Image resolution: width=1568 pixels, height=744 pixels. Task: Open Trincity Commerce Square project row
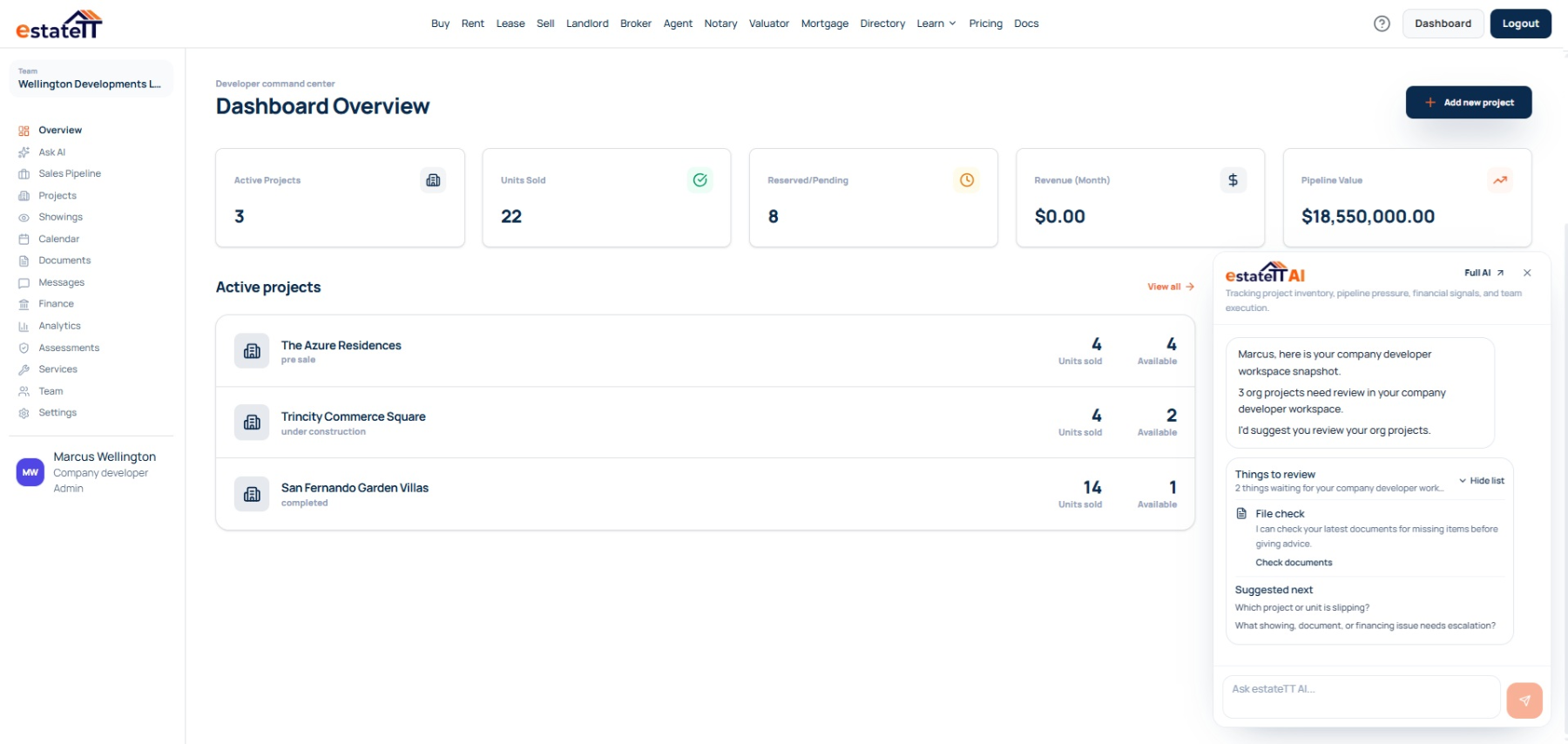[705, 423]
